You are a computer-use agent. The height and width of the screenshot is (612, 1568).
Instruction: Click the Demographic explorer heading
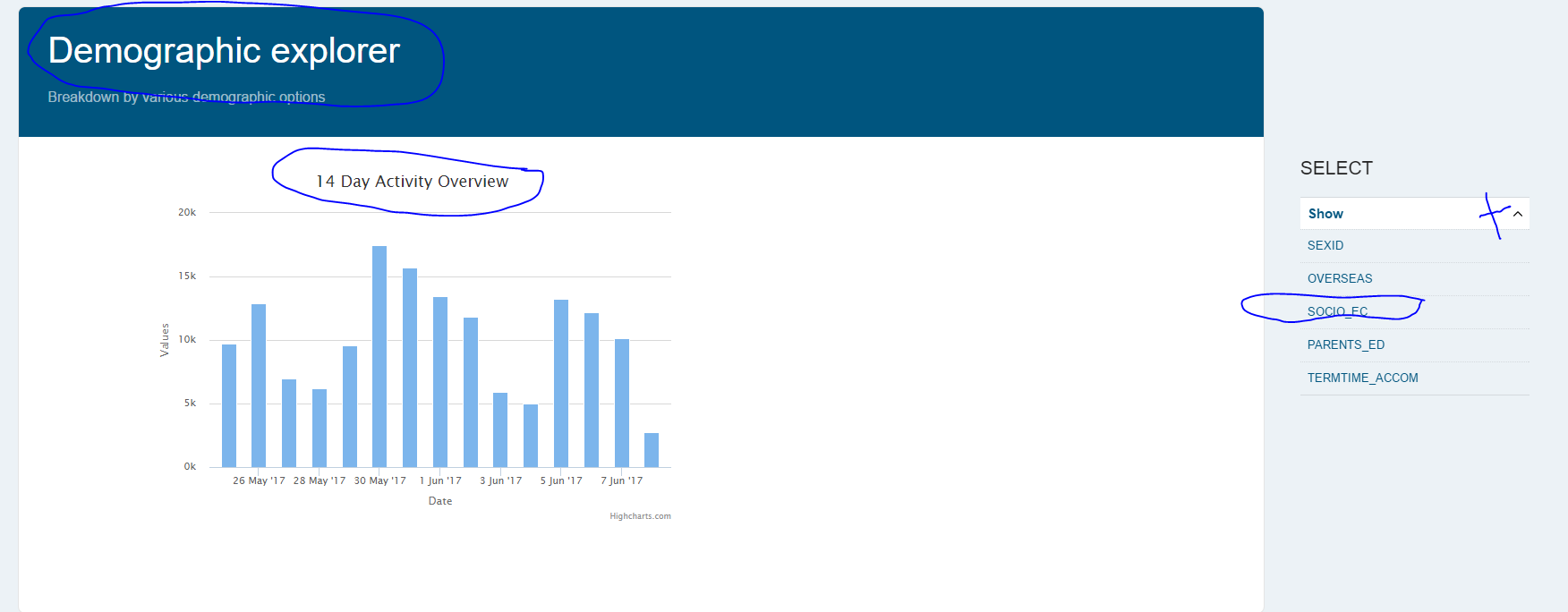pos(224,51)
